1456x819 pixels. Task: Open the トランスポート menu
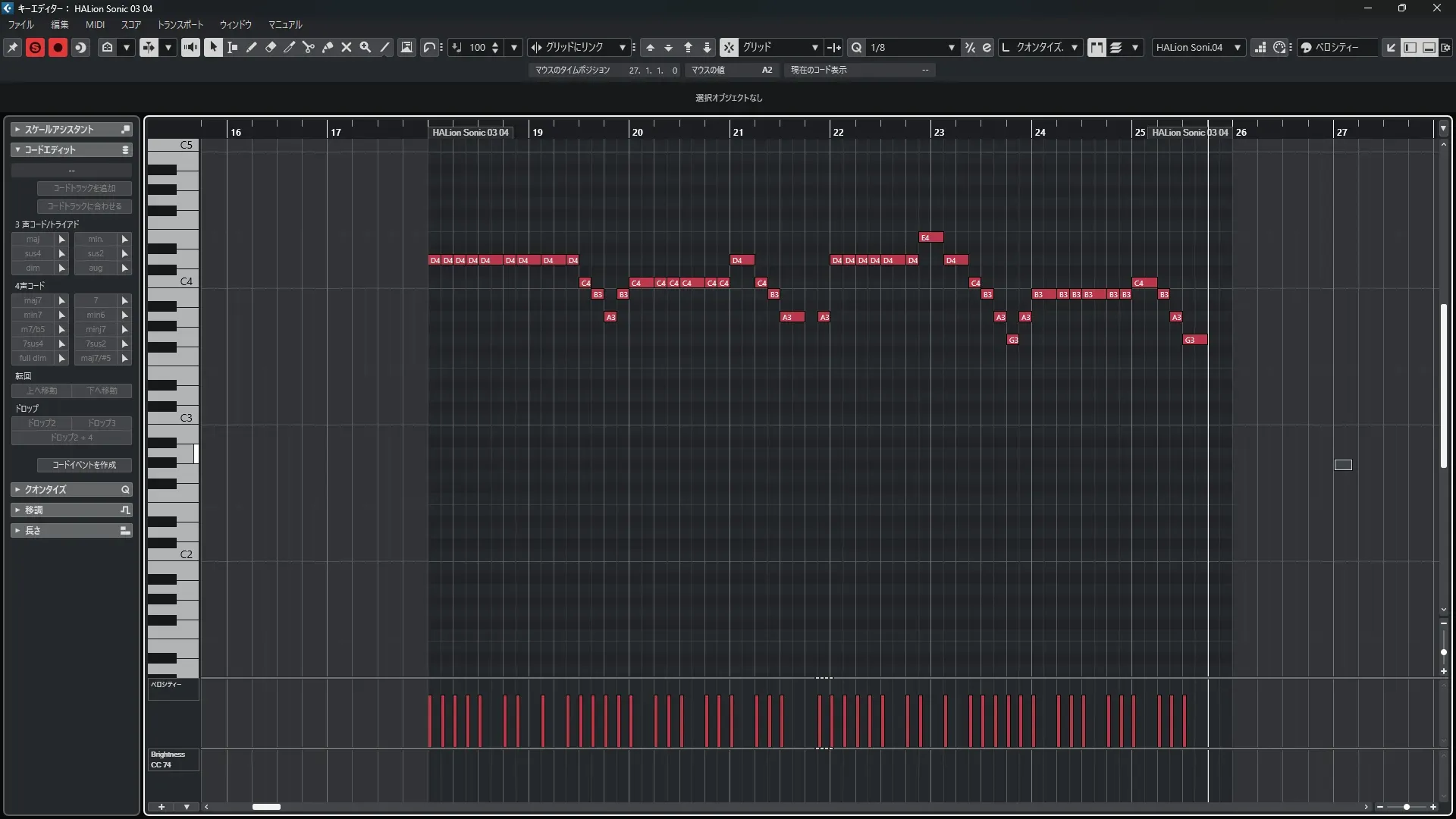tap(180, 24)
